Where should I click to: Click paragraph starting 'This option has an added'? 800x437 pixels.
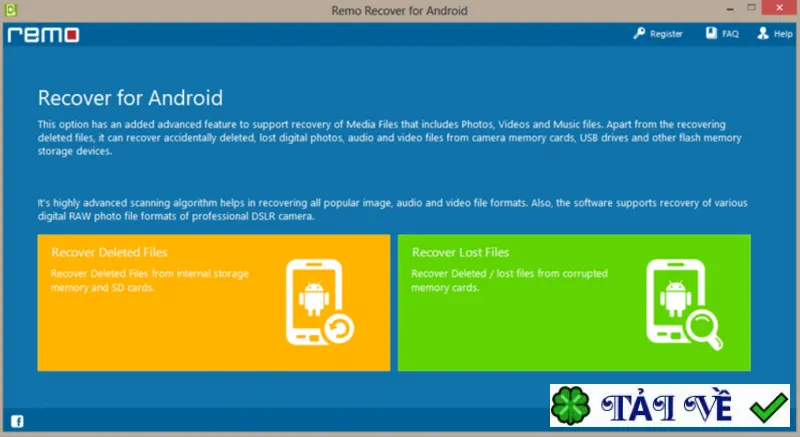pos(389,138)
